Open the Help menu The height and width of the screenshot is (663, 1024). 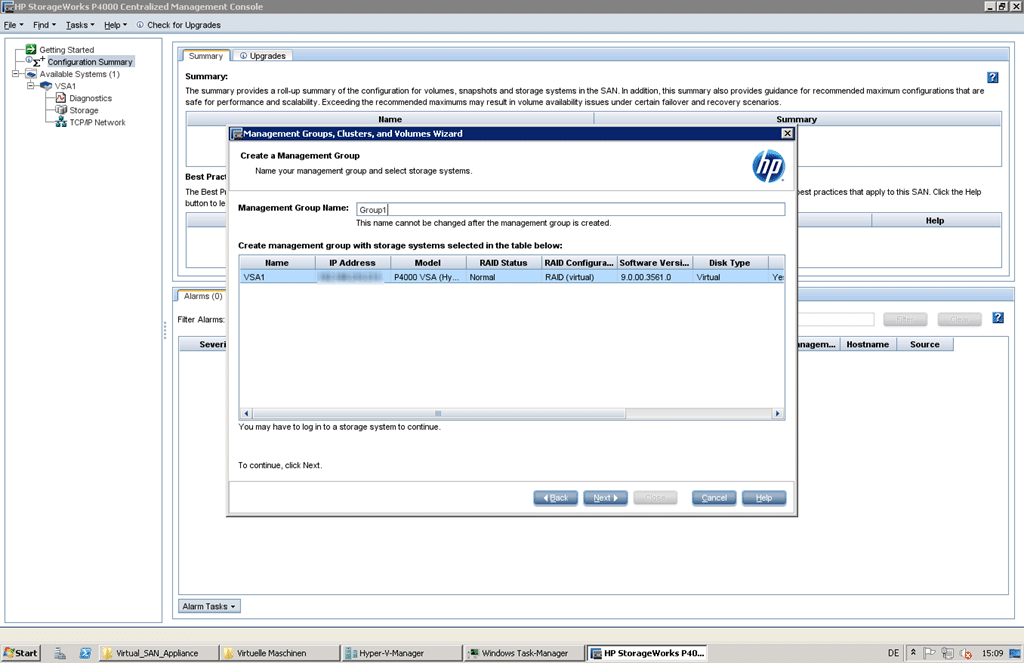click(x=116, y=25)
